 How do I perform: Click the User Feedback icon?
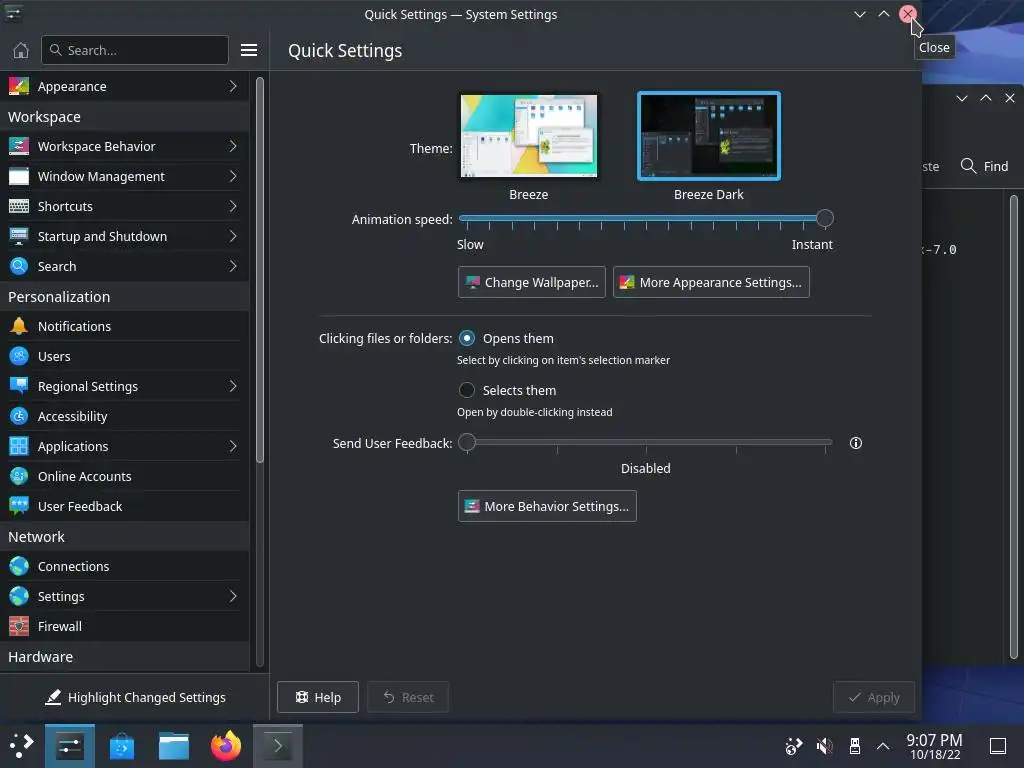tap(18, 506)
